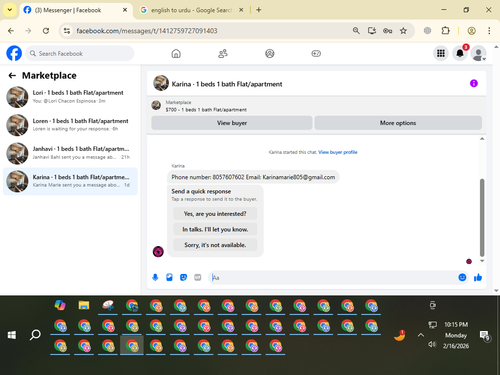Open the Groups icon in top navigation

point(269,53)
